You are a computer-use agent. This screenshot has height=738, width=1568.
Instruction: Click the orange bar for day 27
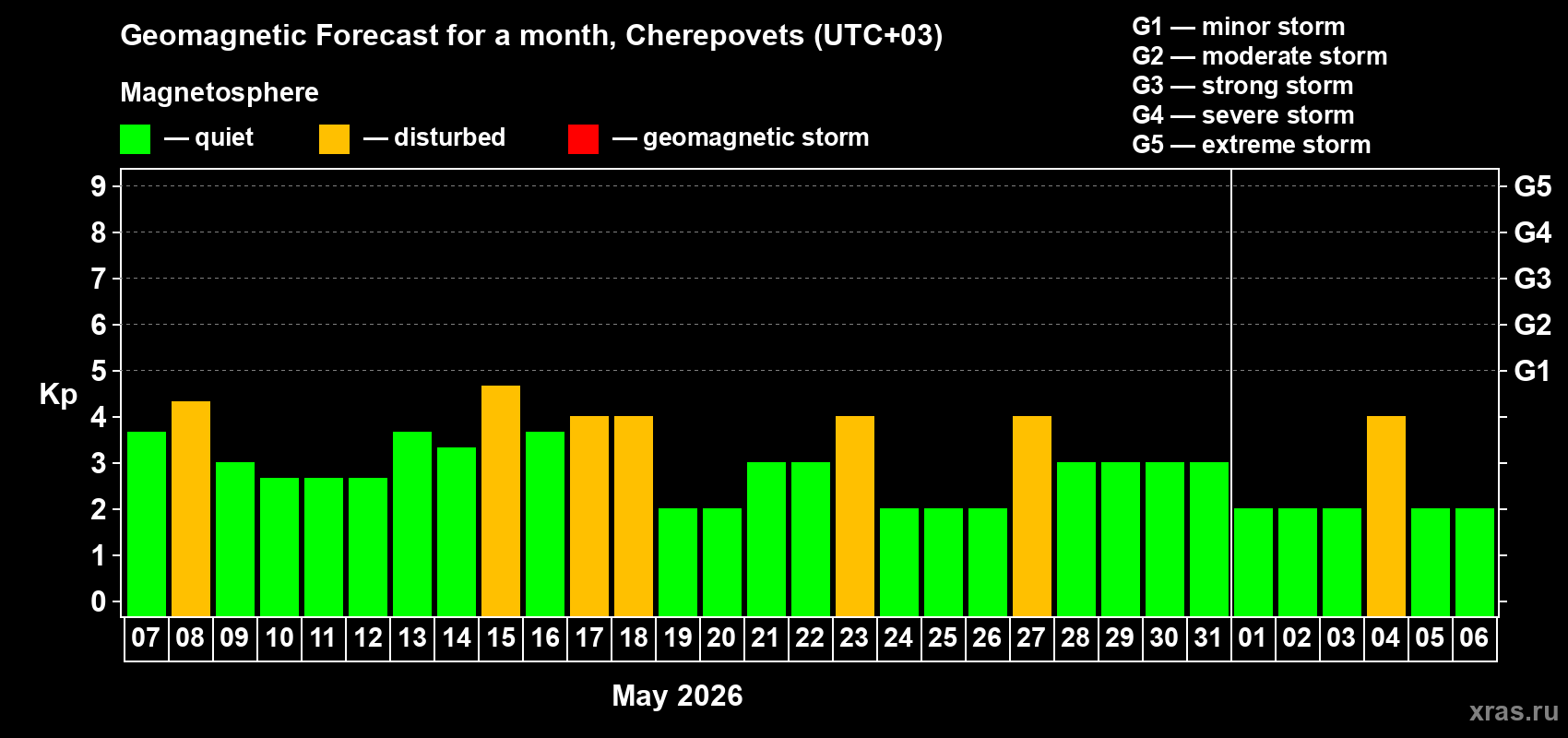[x=1032, y=517]
